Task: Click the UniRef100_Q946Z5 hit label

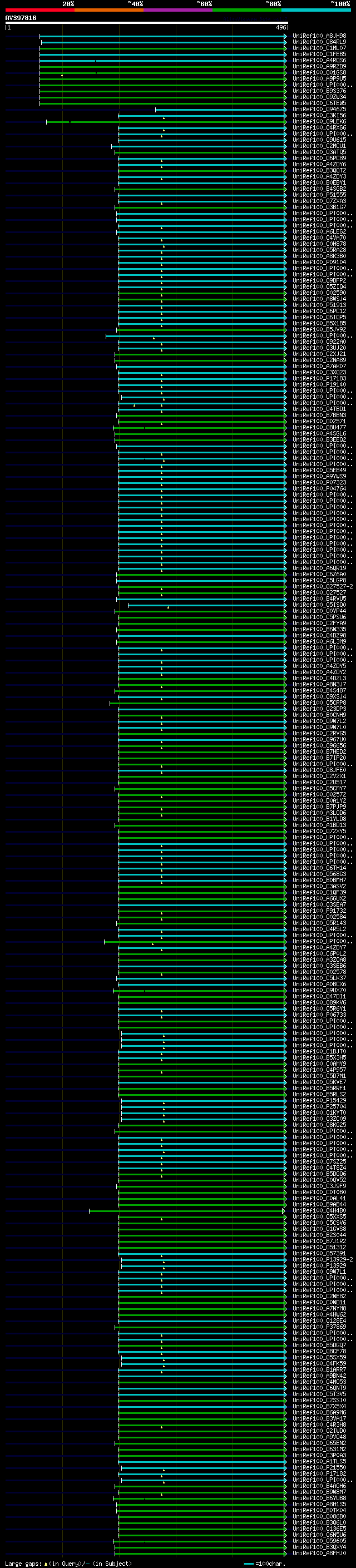Action: [x=319, y=110]
